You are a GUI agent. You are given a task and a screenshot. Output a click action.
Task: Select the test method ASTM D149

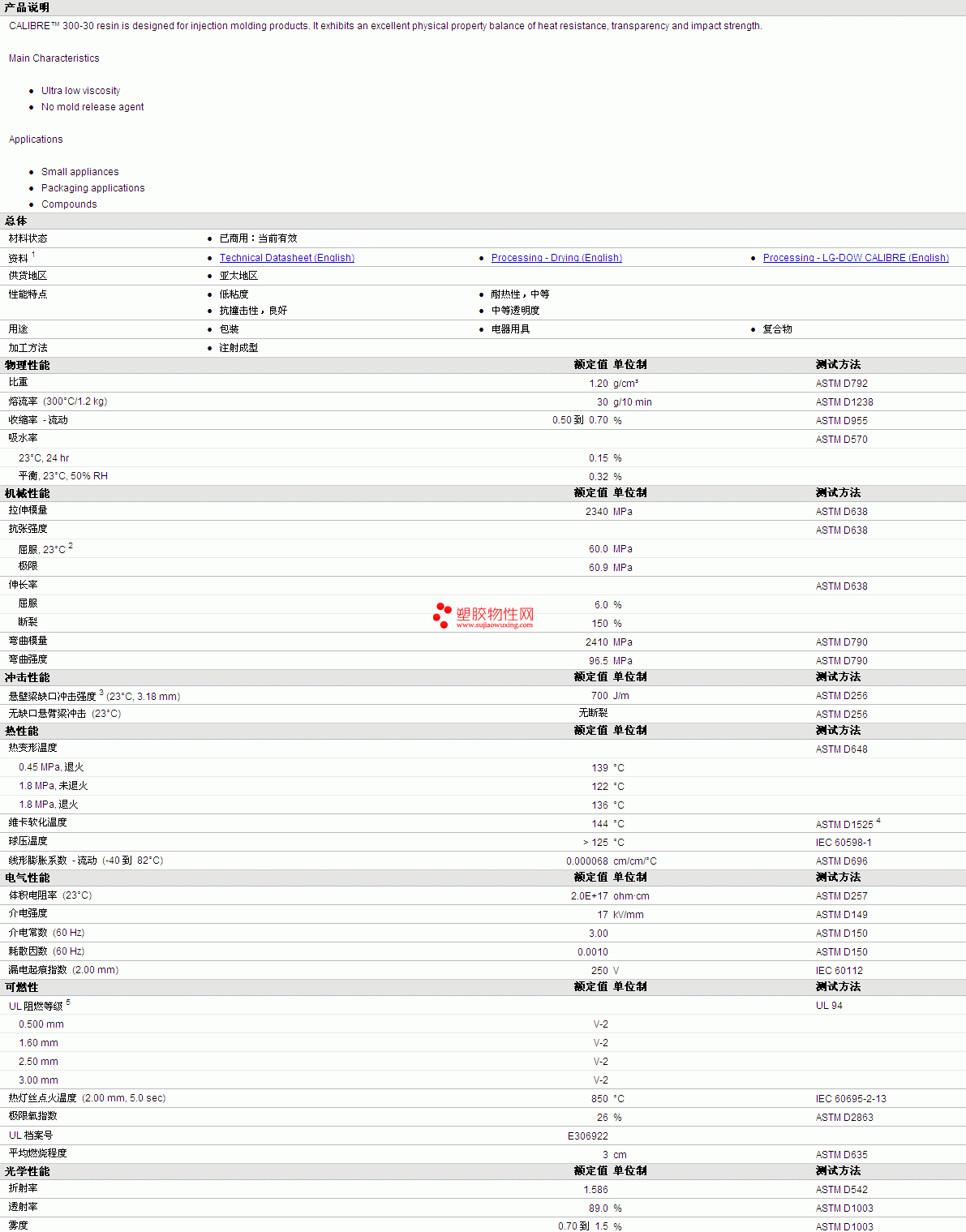[841, 915]
